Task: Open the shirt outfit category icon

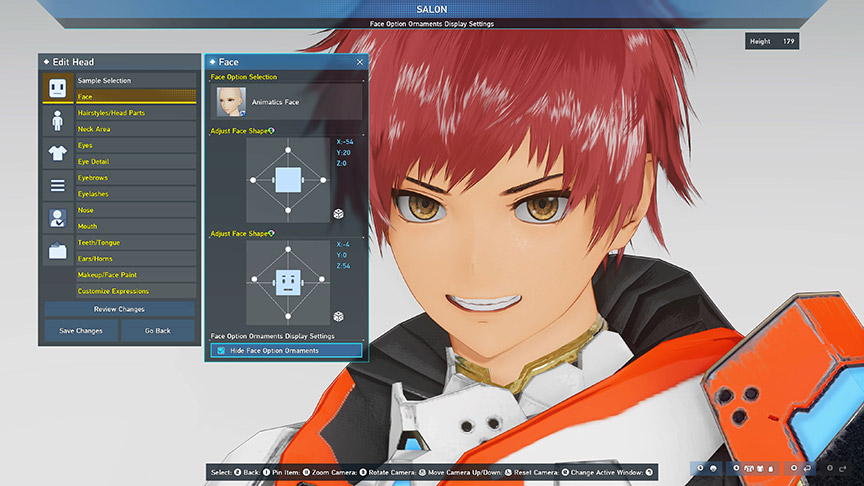Action: point(57,153)
